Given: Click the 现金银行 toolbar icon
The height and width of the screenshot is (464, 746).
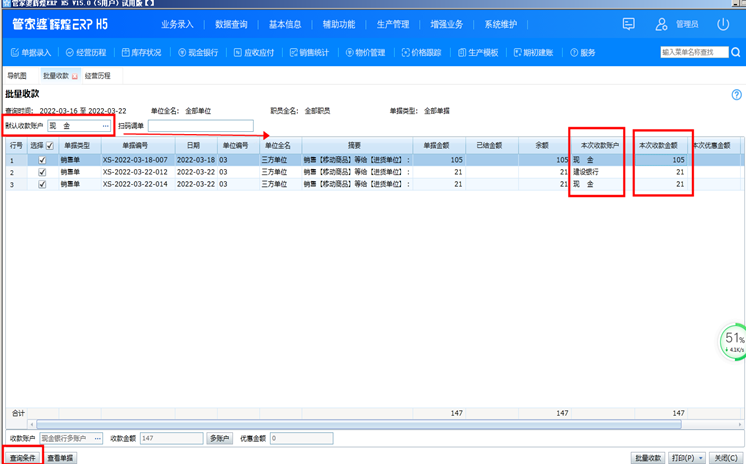Looking at the screenshot, I should click(198, 52).
